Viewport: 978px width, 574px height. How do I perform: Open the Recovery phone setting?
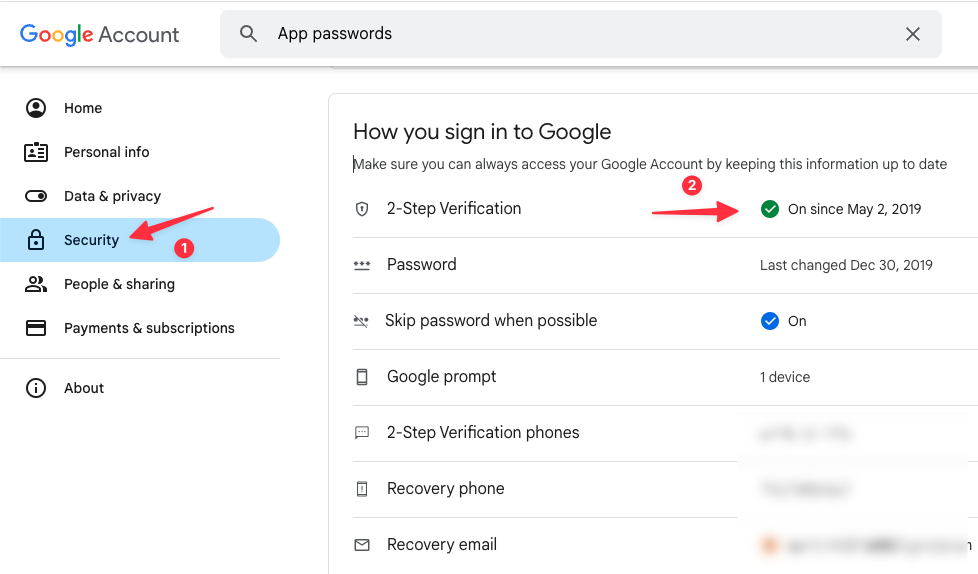[665, 489]
